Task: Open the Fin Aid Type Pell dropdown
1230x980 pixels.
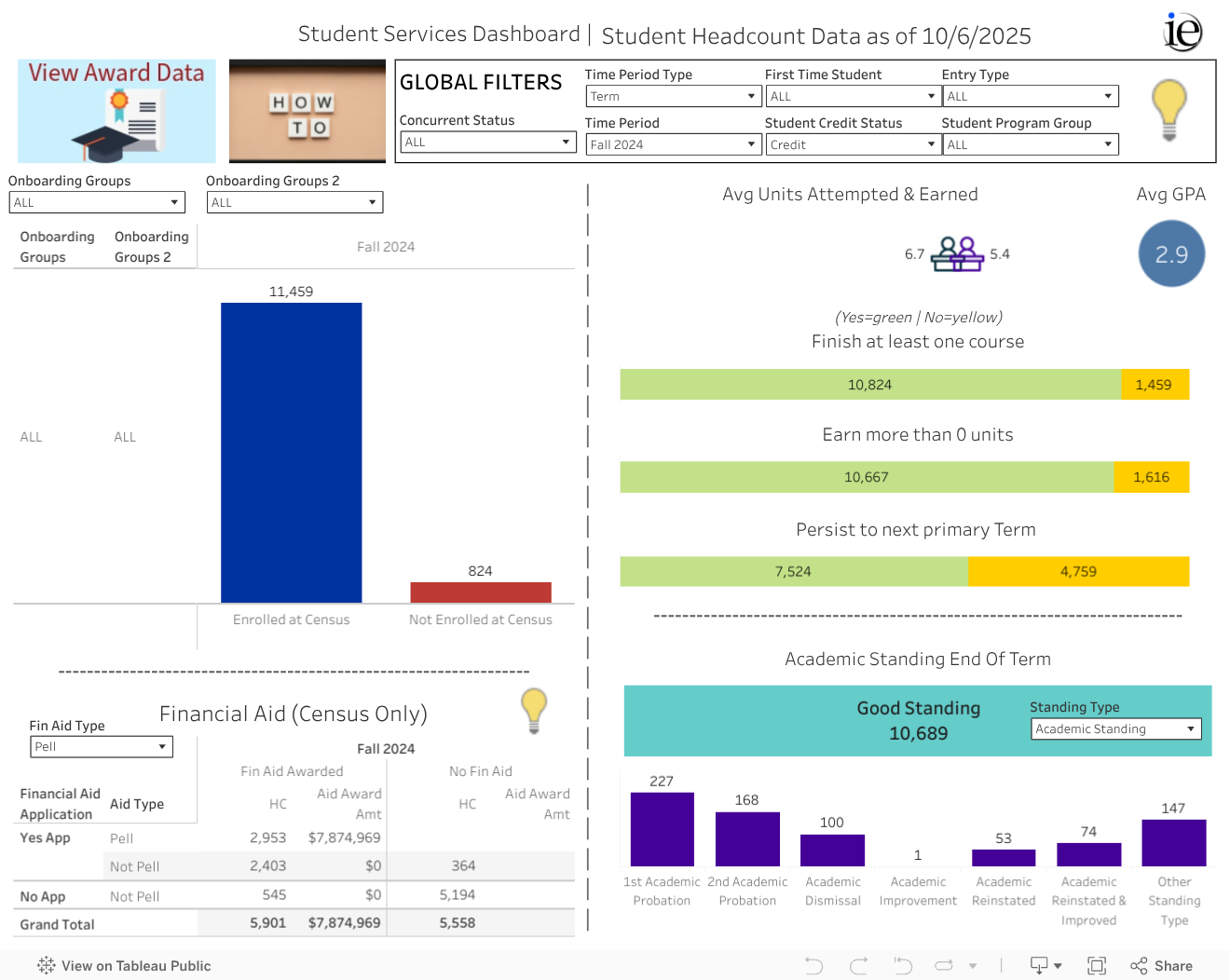Action: pos(102,746)
